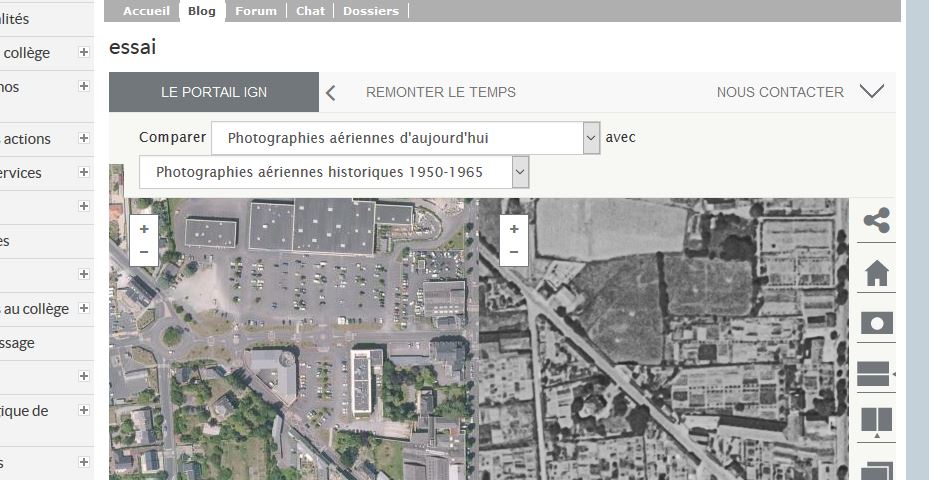This screenshot has height=480, width=929.
Task: Click the LE PORTAIL IGN button
Action: tap(214, 92)
